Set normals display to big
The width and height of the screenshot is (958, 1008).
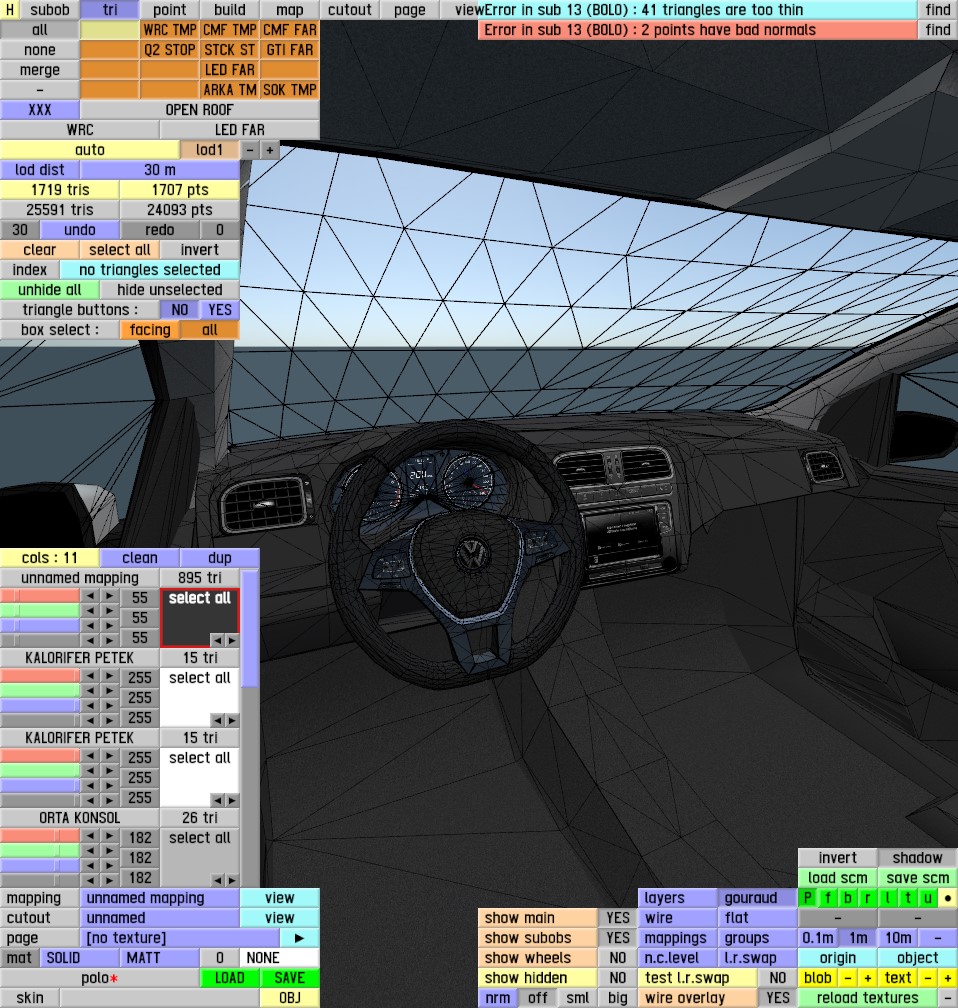coord(617,998)
